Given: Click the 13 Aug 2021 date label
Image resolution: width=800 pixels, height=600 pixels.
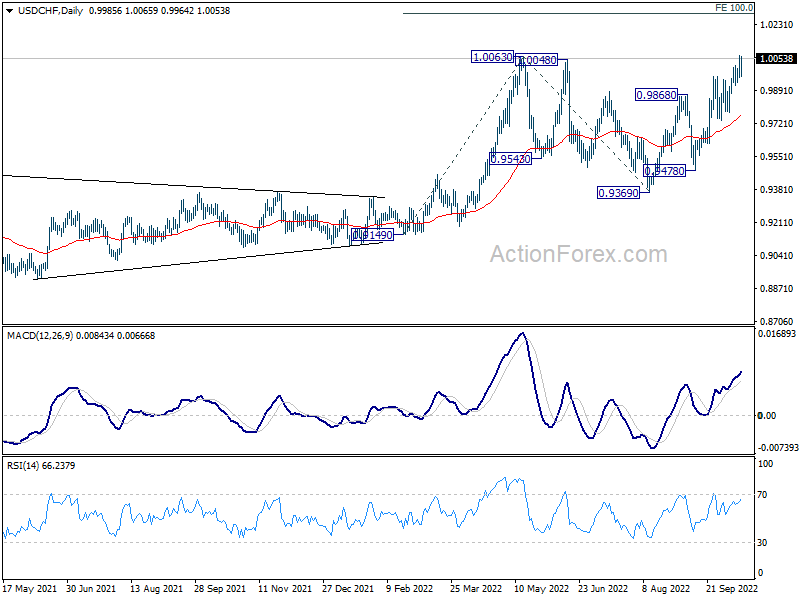Looking at the screenshot, I should [x=156, y=589].
